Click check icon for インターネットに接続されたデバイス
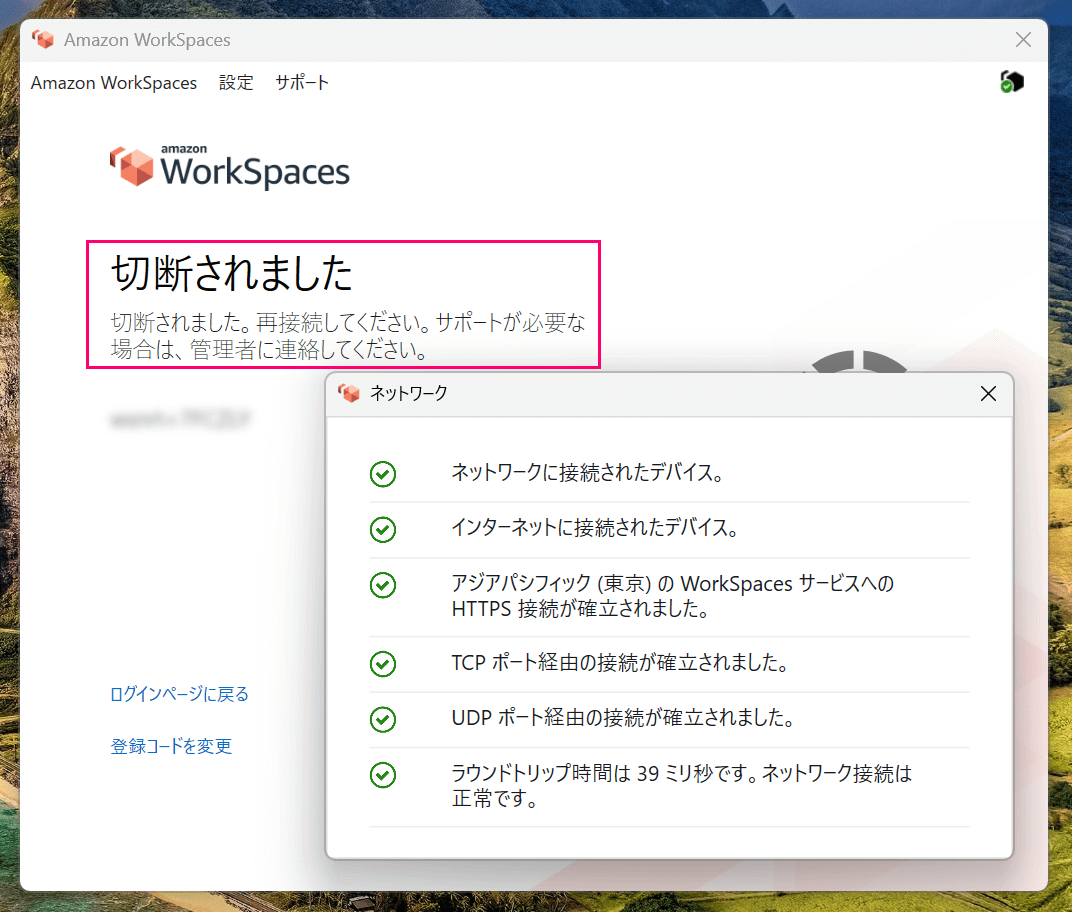This screenshot has height=912, width=1072. tap(383, 529)
